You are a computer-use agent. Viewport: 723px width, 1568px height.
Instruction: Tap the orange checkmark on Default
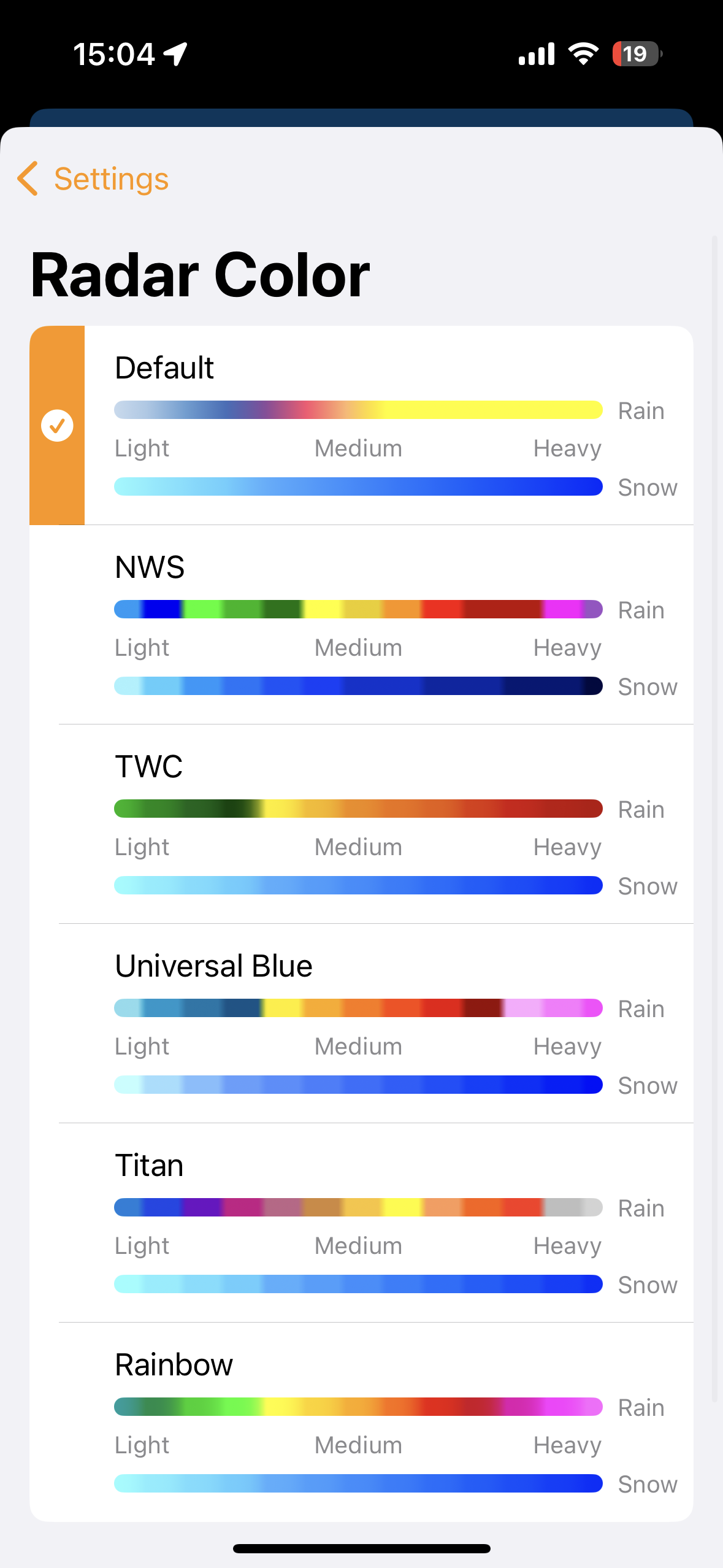coord(57,425)
